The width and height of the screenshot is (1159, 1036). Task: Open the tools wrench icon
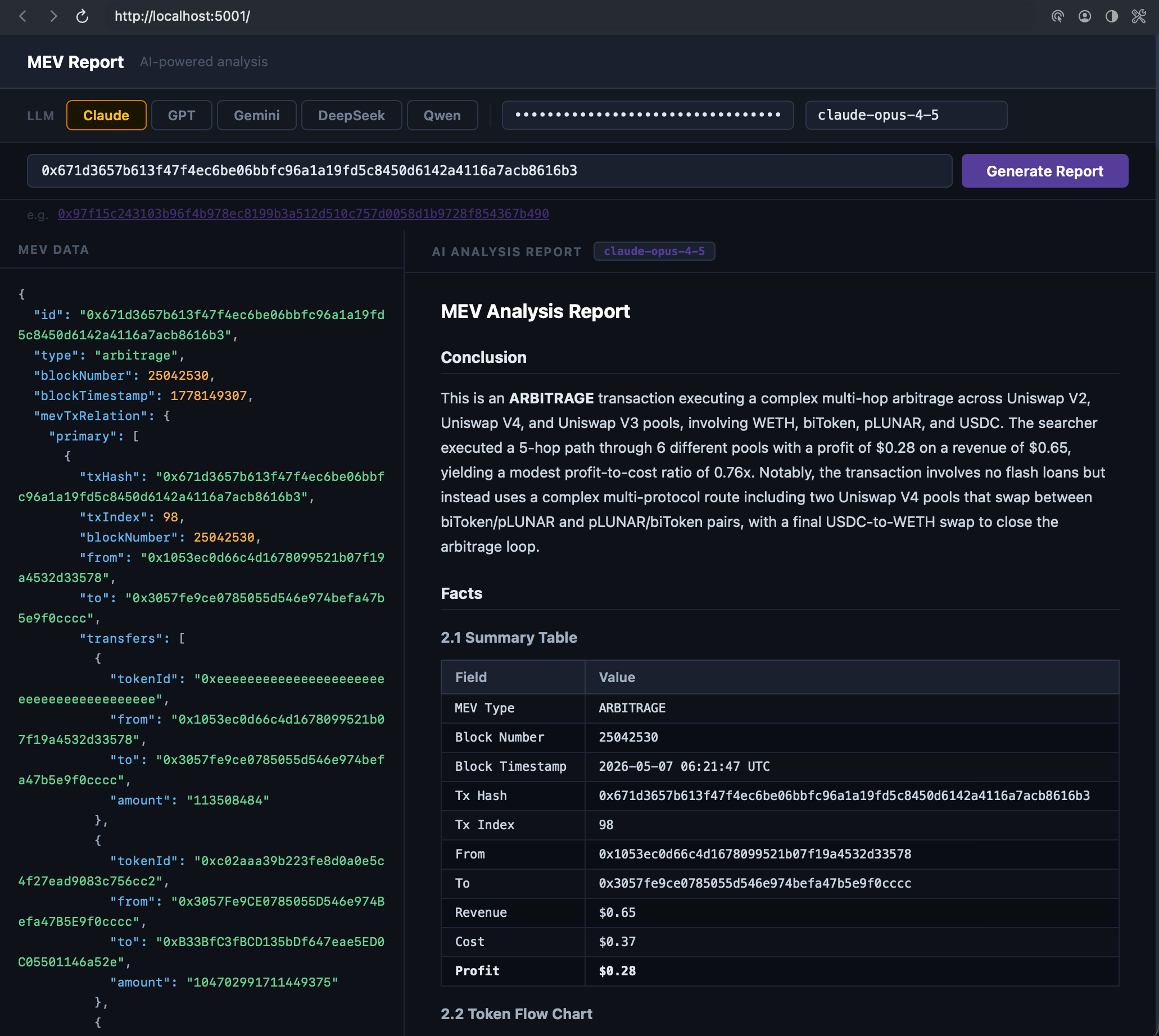pos(1139,16)
